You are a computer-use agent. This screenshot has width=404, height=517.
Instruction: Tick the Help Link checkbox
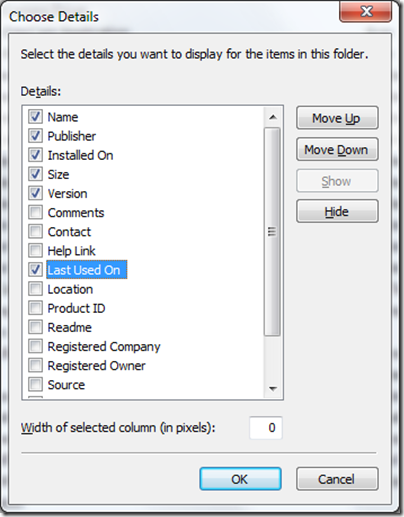pyautogui.click(x=35, y=250)
